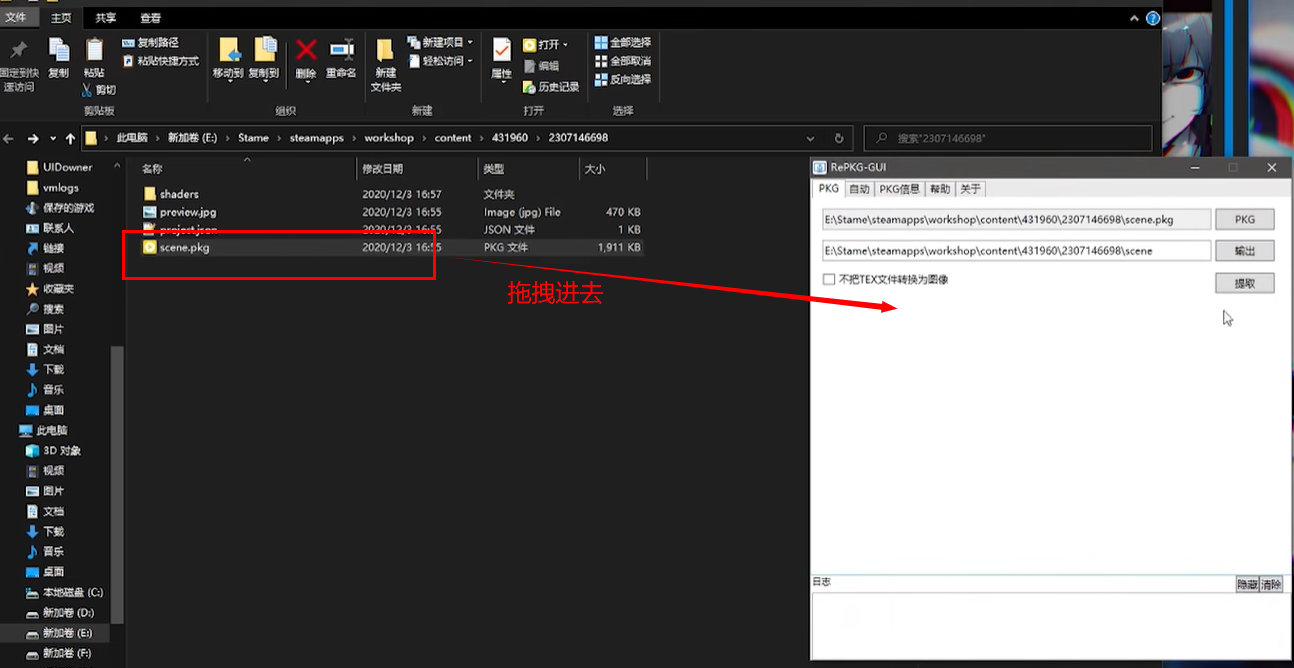This screenshot has height=668, width=1294.
Task: Select the scene.pkg file
Action: pyautogui.click(x=184, y=247)
